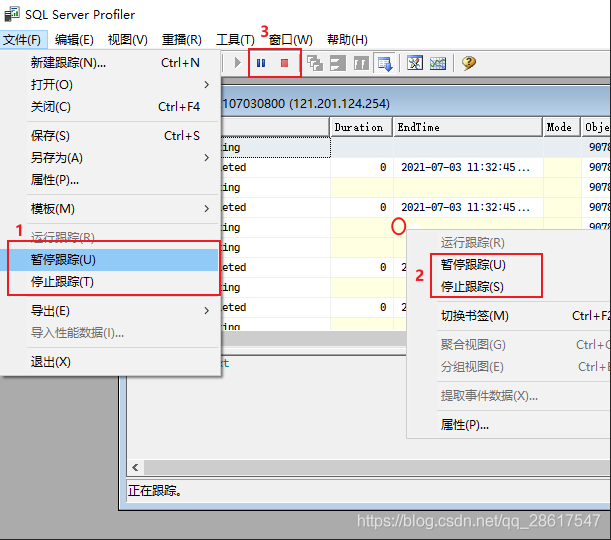
Task: Expand the 打开(O) submenu
Action: [x=111, y=85]
